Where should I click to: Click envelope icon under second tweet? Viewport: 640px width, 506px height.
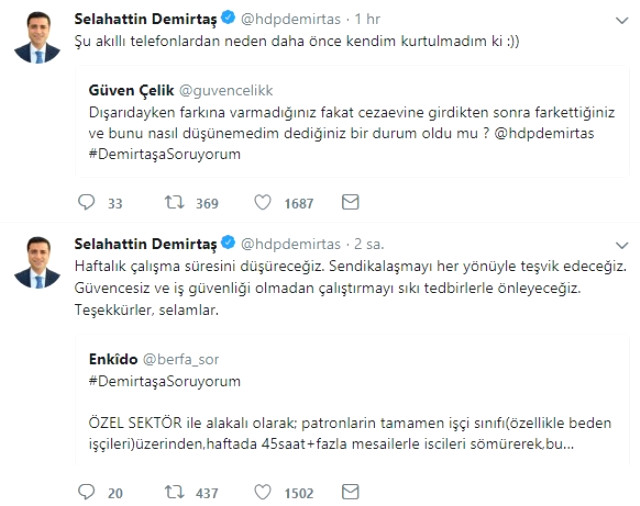tap(350, 492)
